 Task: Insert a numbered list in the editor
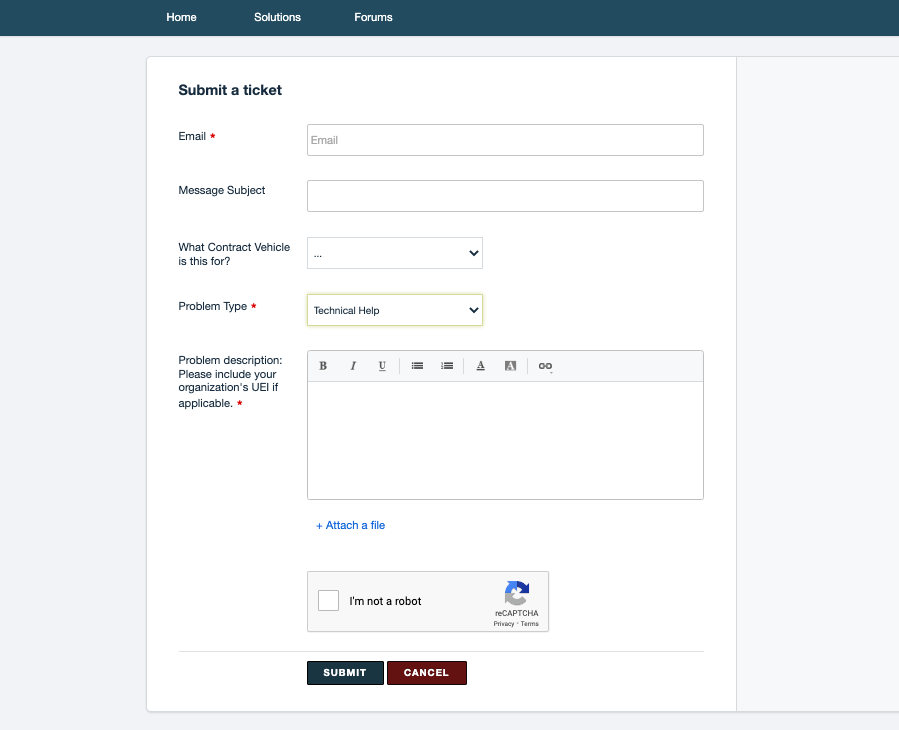pyautogui.click(x=447, y=365)
